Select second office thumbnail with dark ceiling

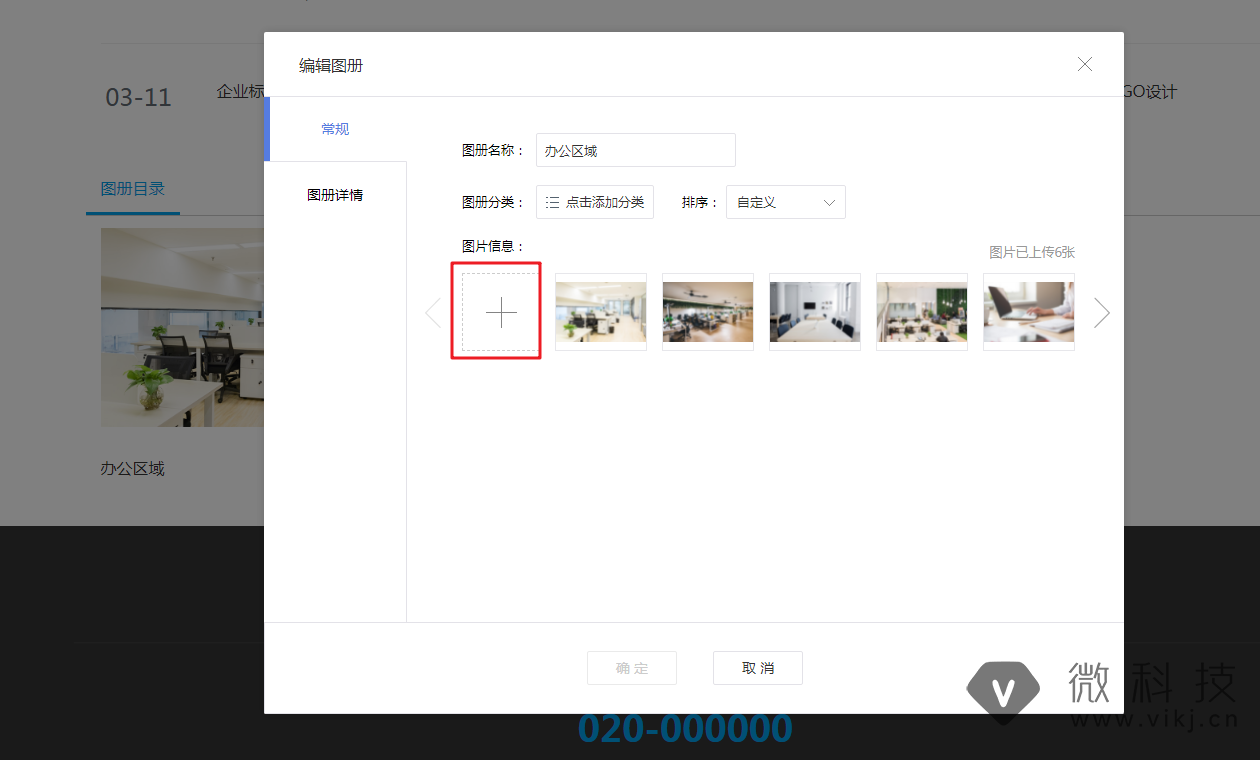click(x=708, y=312)
